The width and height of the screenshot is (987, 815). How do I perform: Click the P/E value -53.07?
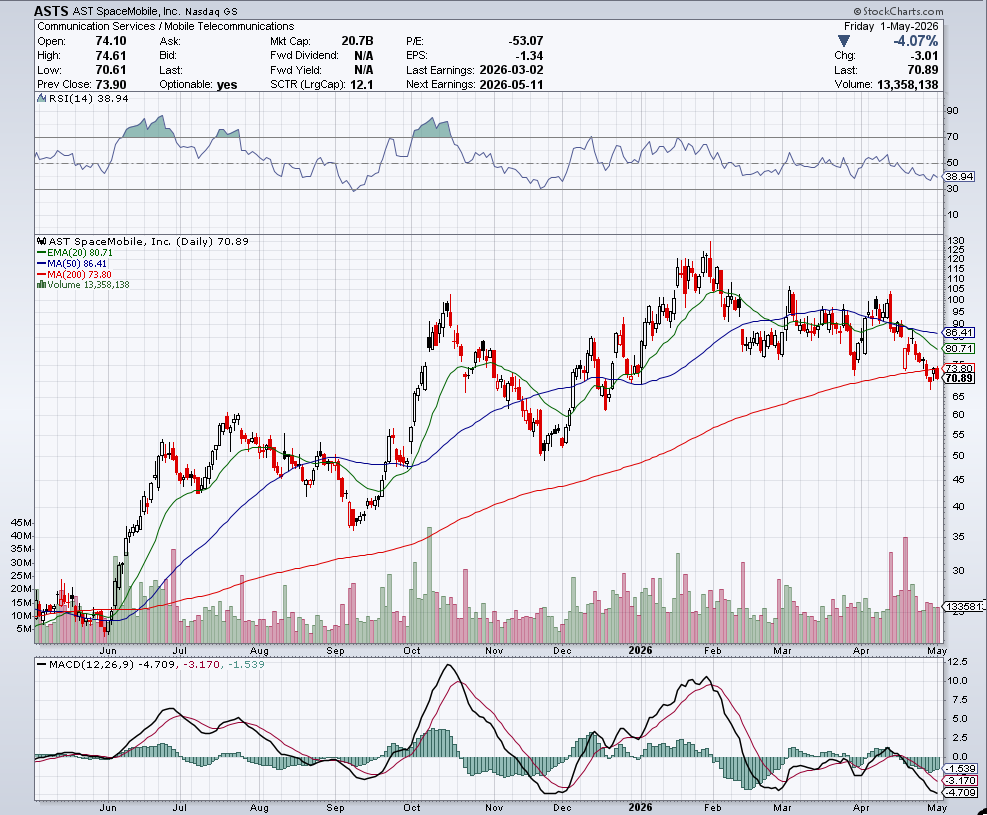point(526,41)
